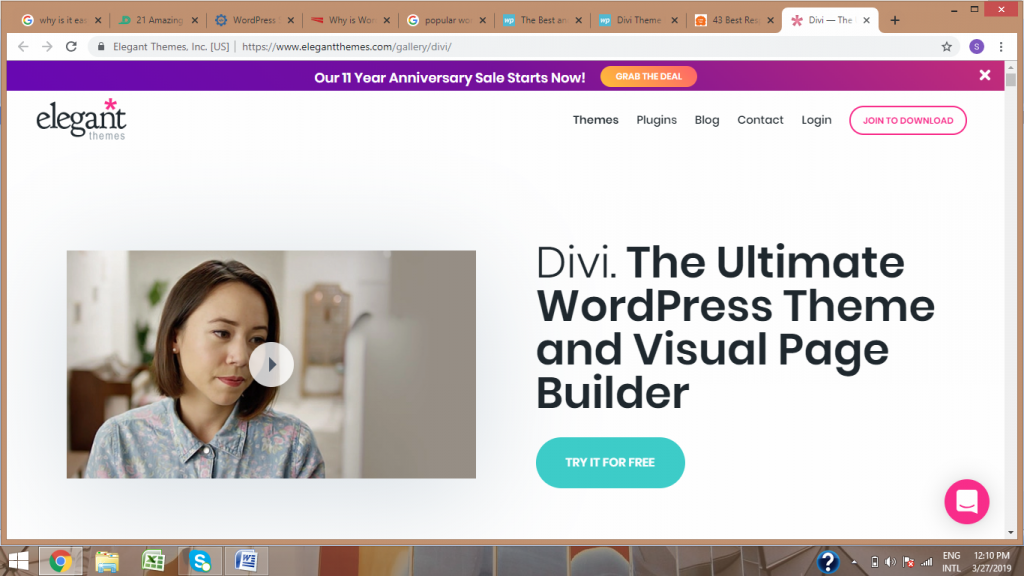This screenshot has width=1024, height=576.
Task: Click the padlock site security icon
Action: (101, 46)
